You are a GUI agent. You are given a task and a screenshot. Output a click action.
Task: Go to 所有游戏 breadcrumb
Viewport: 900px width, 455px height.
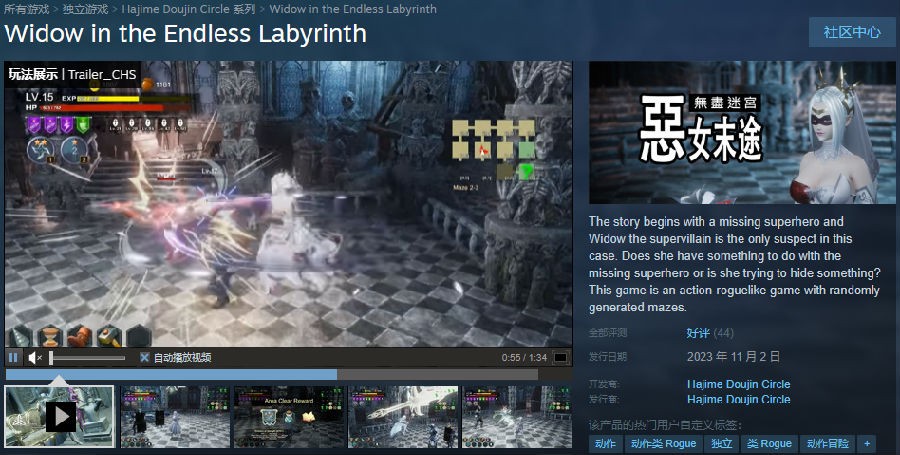click(x=26, y=9)
